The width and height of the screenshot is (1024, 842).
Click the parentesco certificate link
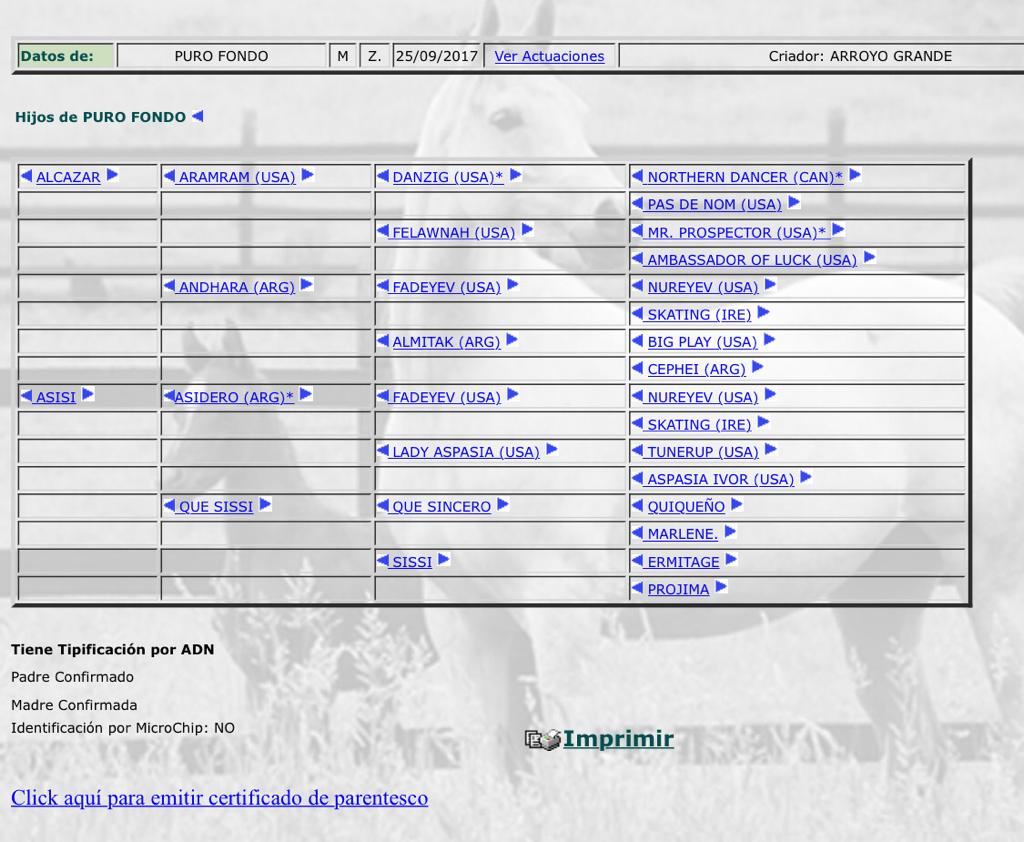pos(219,798)
